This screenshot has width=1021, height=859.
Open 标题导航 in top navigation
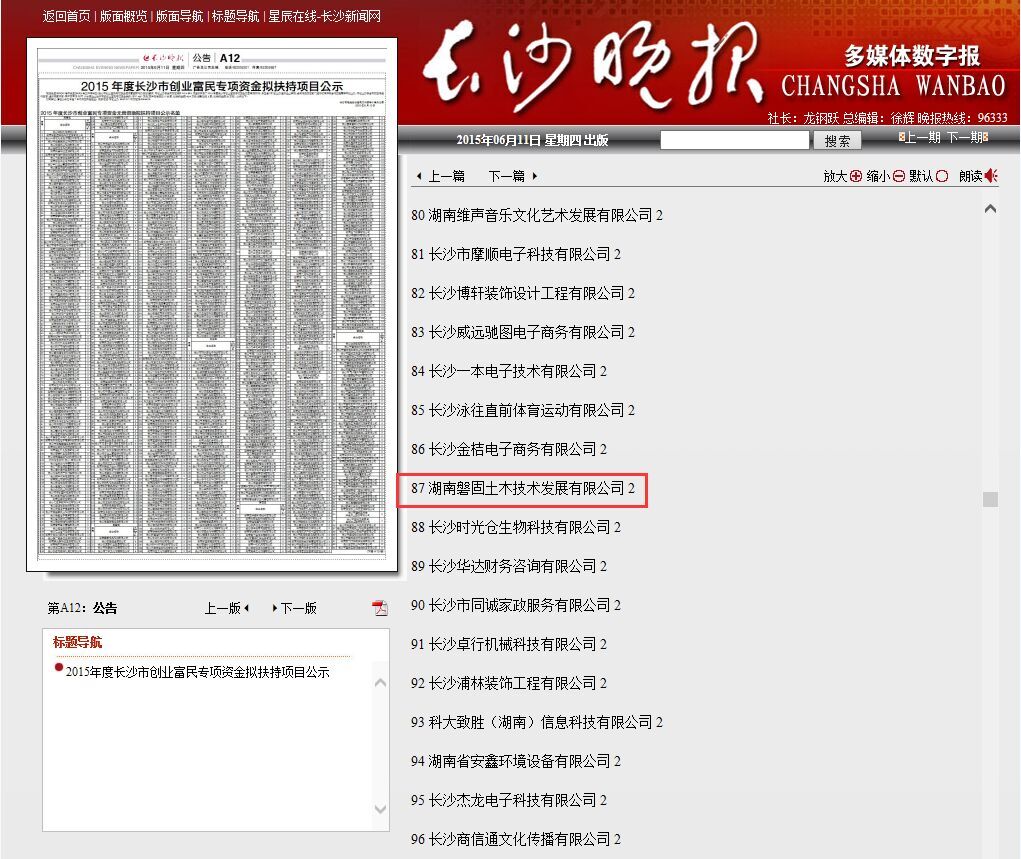click(x=235, y=16)
